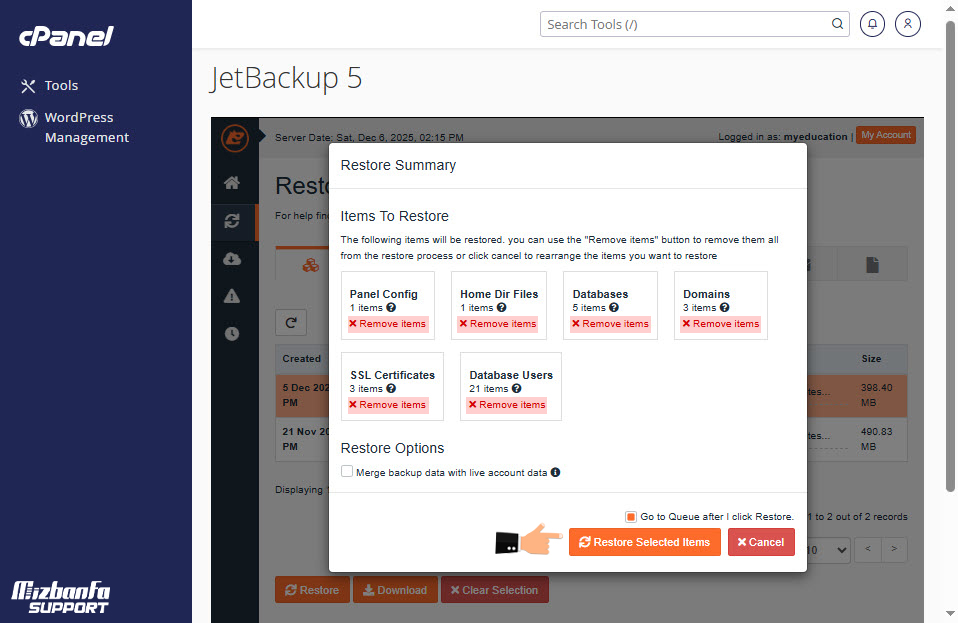Click the Restore sync icon in JetBackup sidebar
The image size is (958, 623).
click(232, 221)
